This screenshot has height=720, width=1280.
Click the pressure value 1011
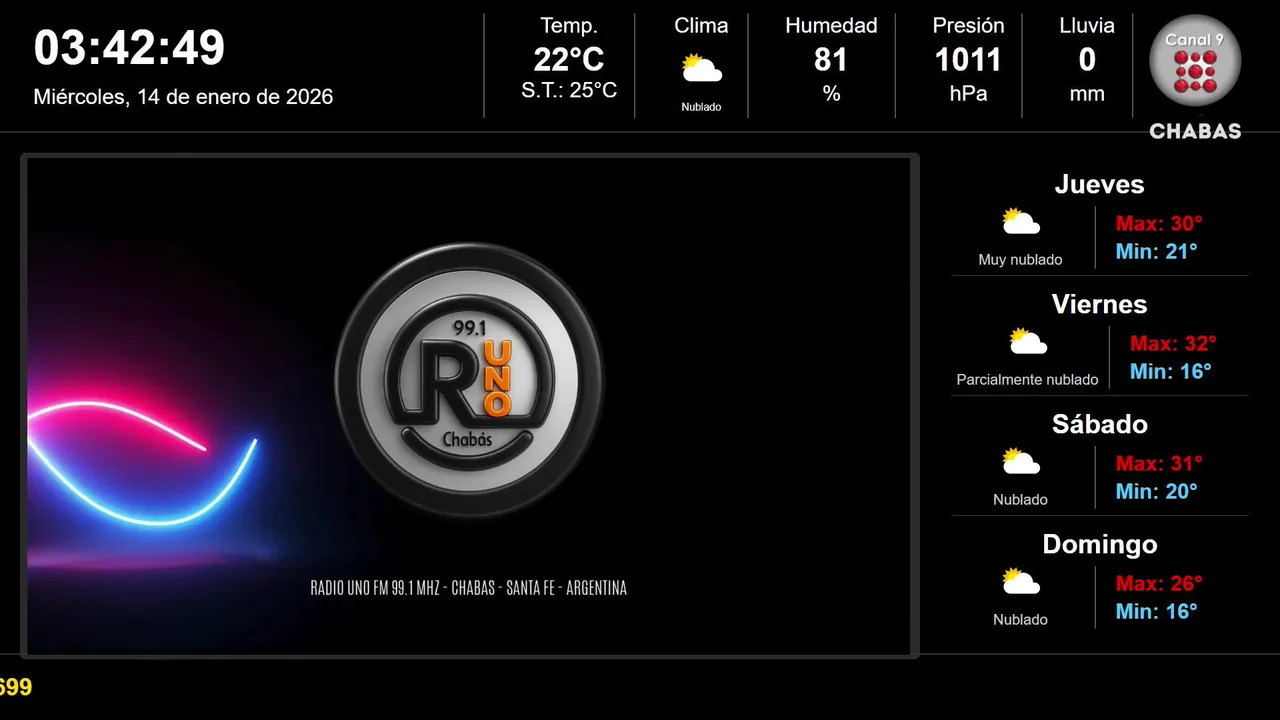pos(968,60)
